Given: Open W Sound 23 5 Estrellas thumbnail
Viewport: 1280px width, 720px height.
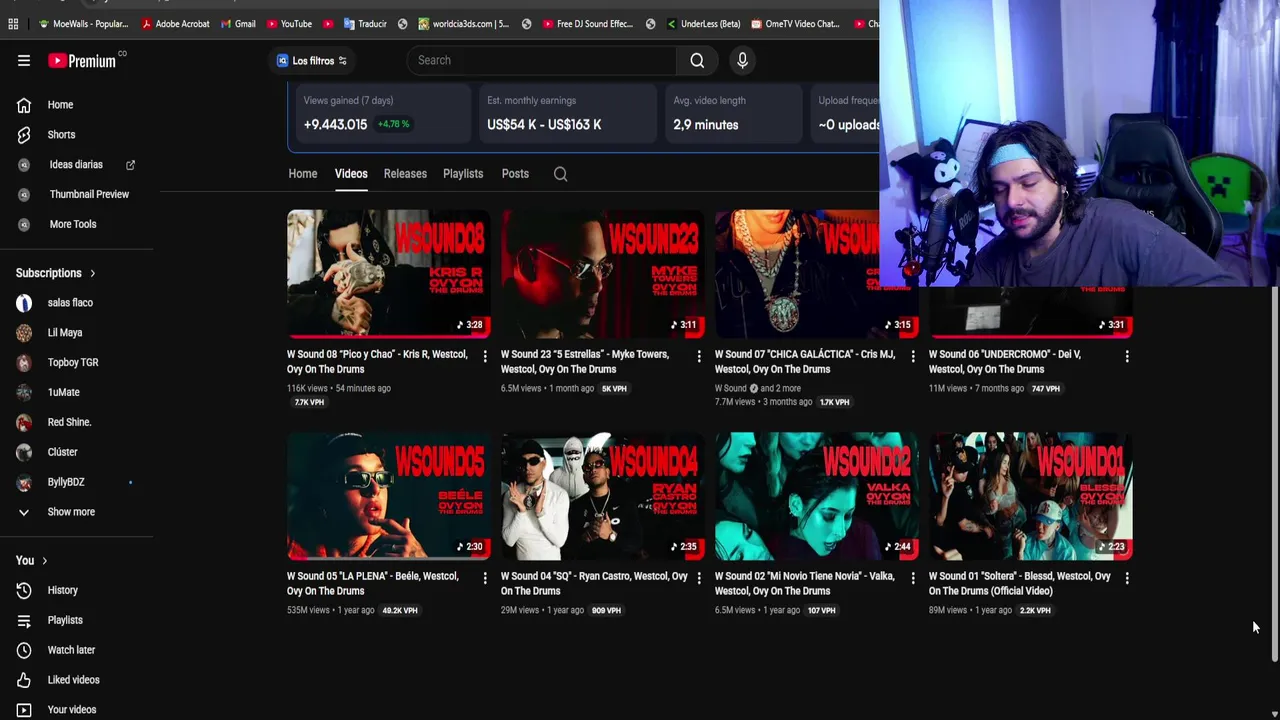Looking at the screenshot, I should point(603,274).
